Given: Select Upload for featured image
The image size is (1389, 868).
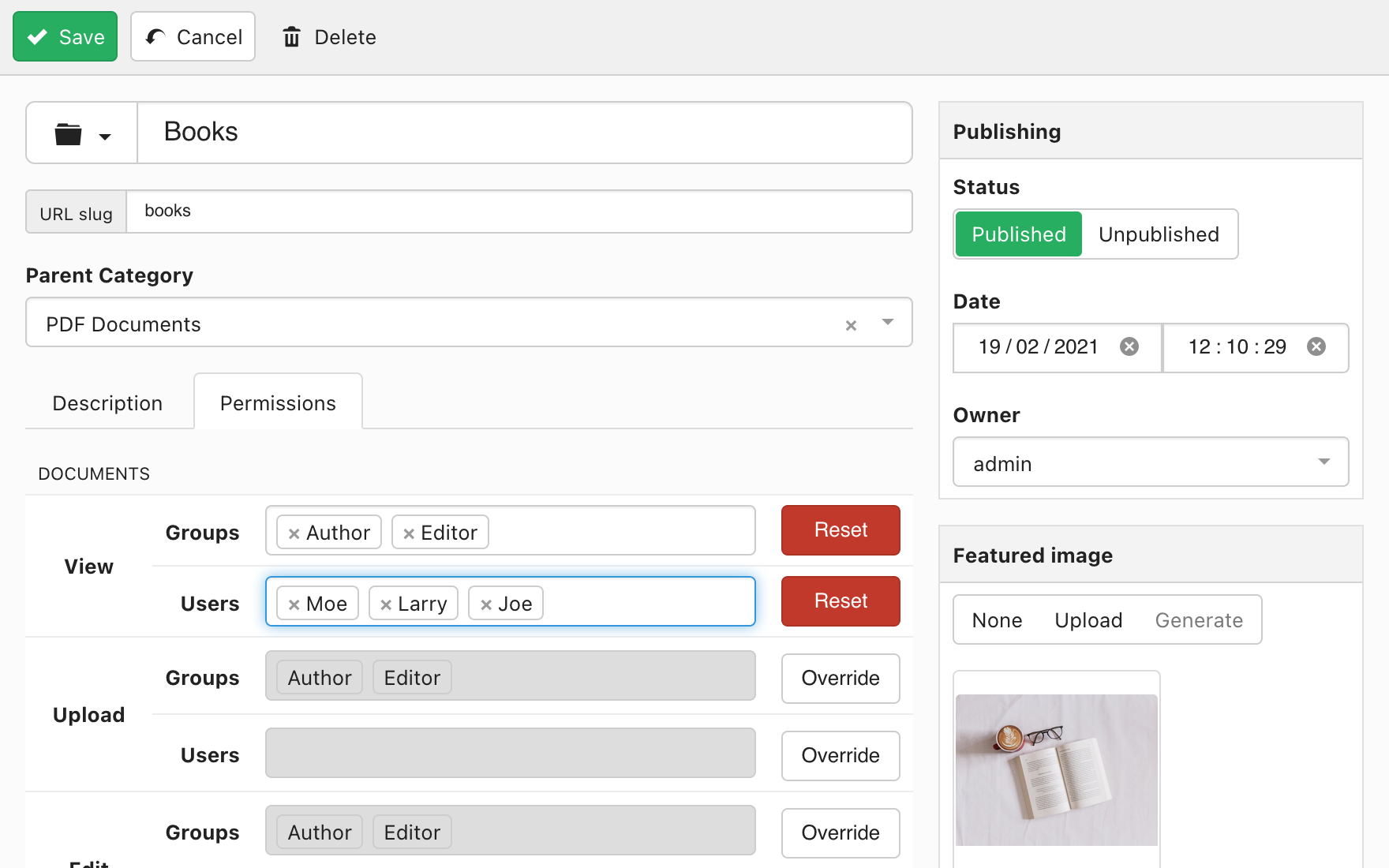Looking at the screenshot, I should 1088,620.
